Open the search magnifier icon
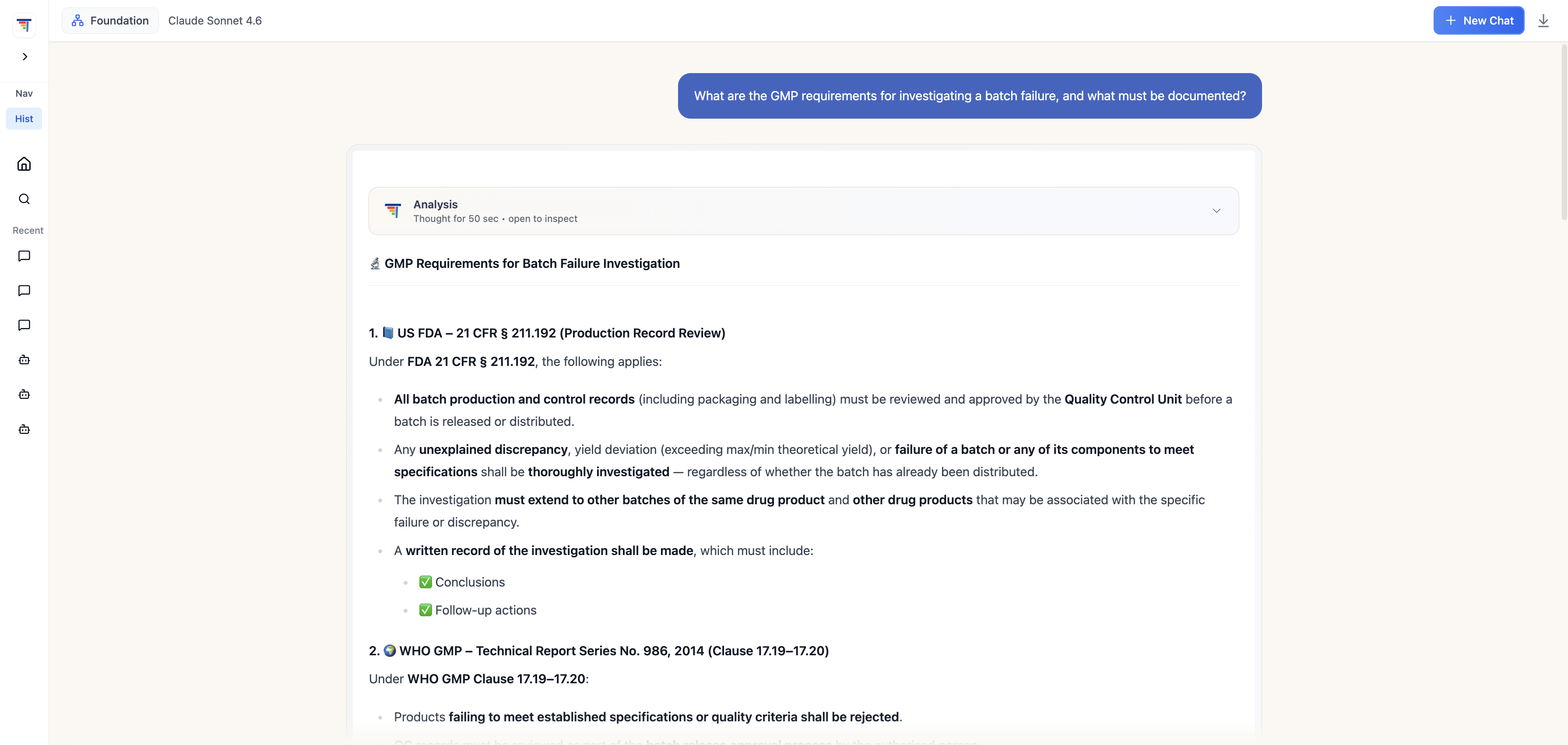 [25, 199]
